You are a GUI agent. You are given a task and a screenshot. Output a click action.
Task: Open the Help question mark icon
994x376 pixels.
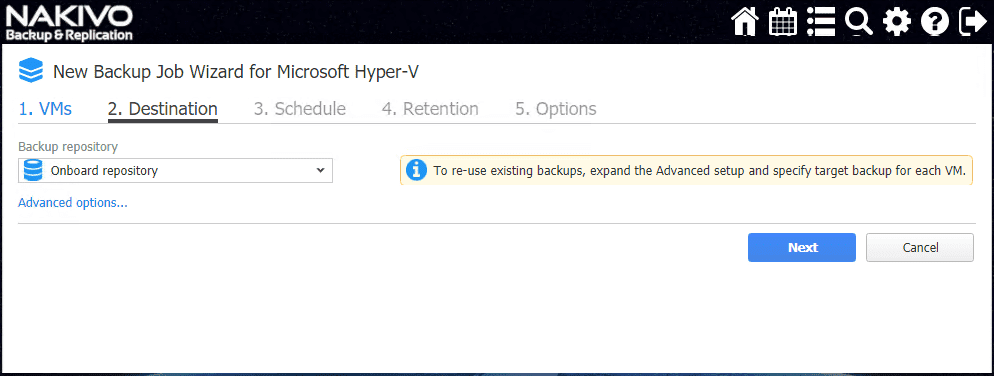coord(934,22)
